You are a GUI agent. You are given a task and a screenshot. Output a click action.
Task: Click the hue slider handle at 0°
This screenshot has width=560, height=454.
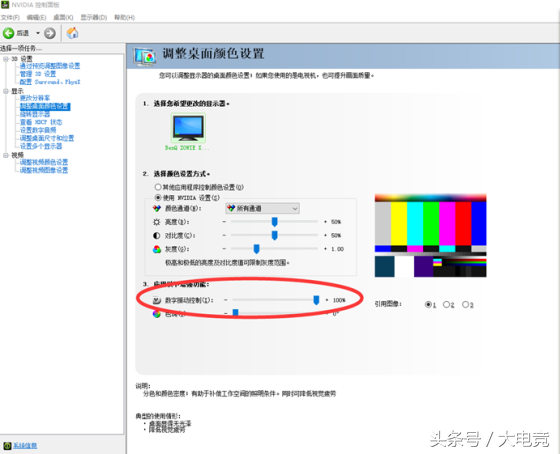click(x=235, y=313)
